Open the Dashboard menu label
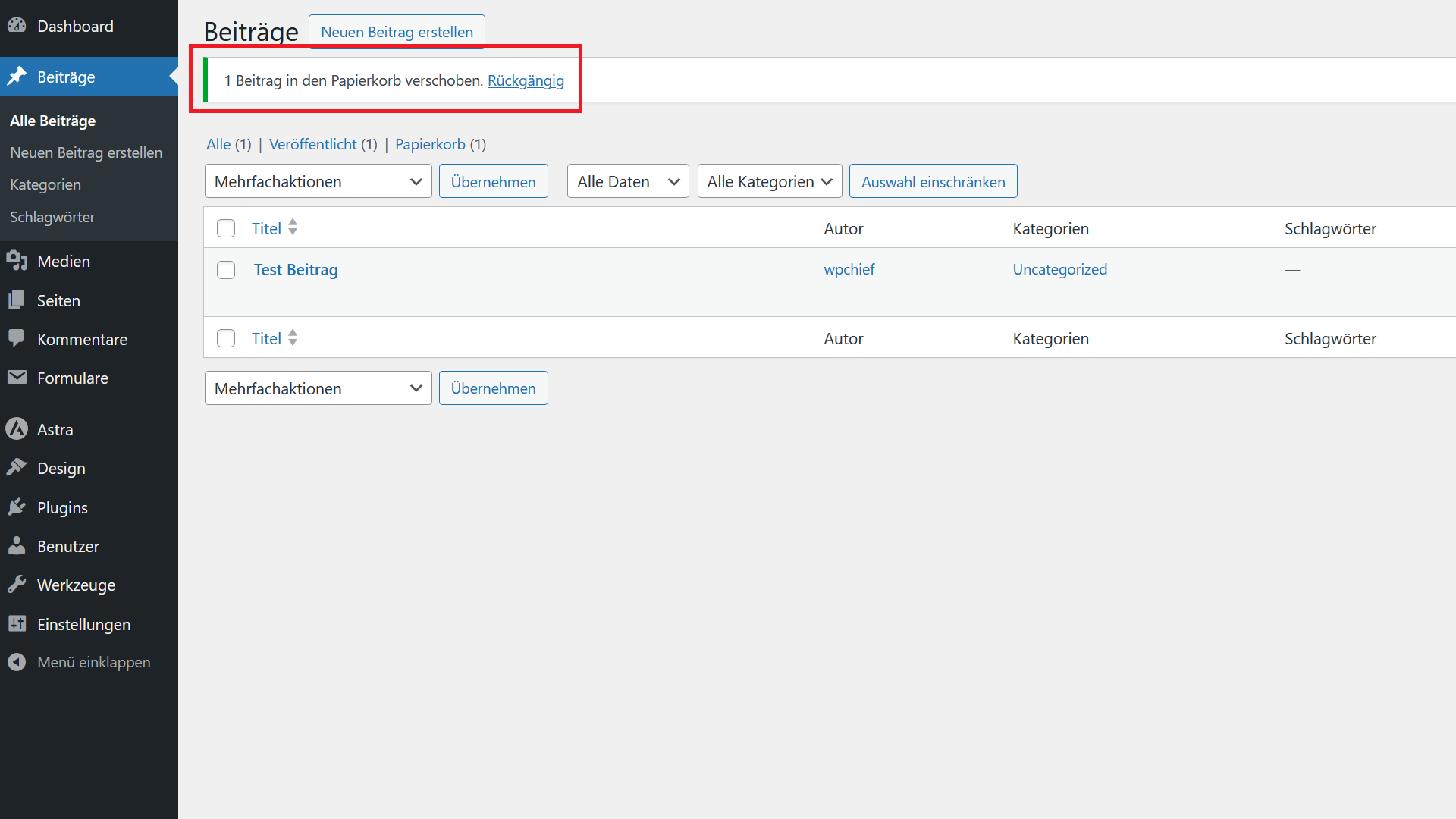Image resolution: width=1456 pixels, height=819 pixels. coord(75,26)
